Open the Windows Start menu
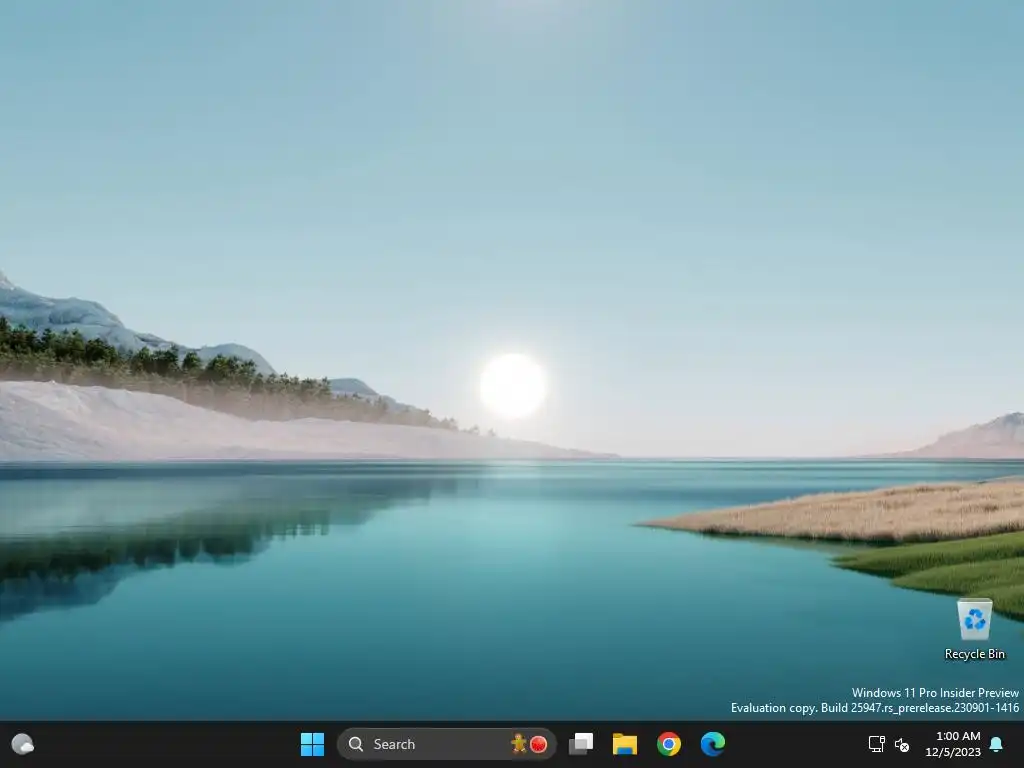This screenshot has width=1024, height=768. [312, 744]
